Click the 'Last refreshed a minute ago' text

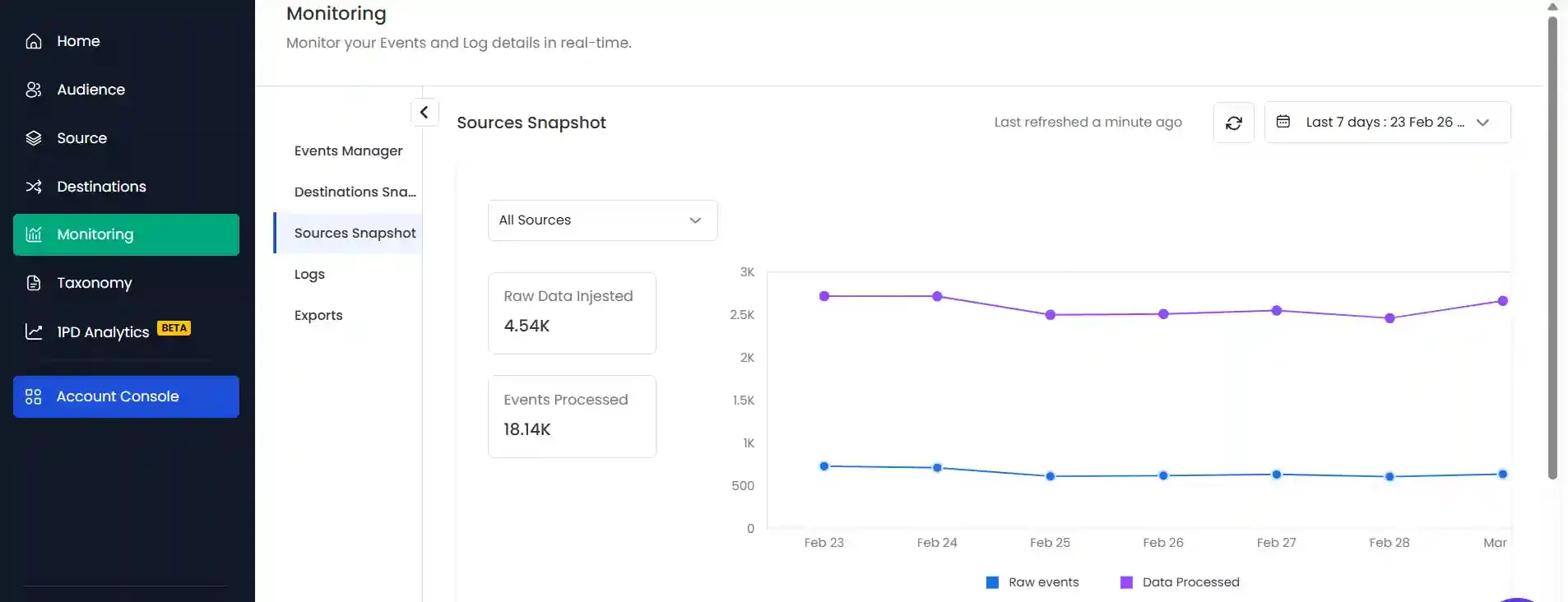(1088, 122)
